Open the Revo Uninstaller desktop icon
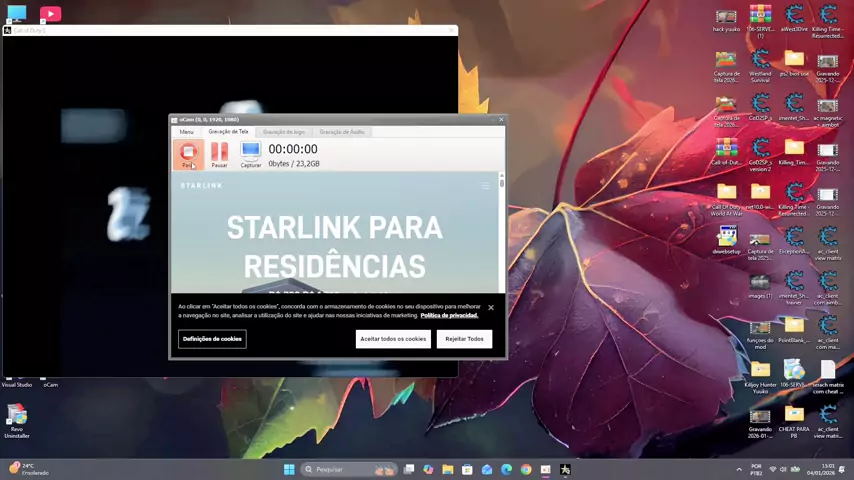This screenshot has width=854, height=480. pyautogui.click(x=16, y=419)
